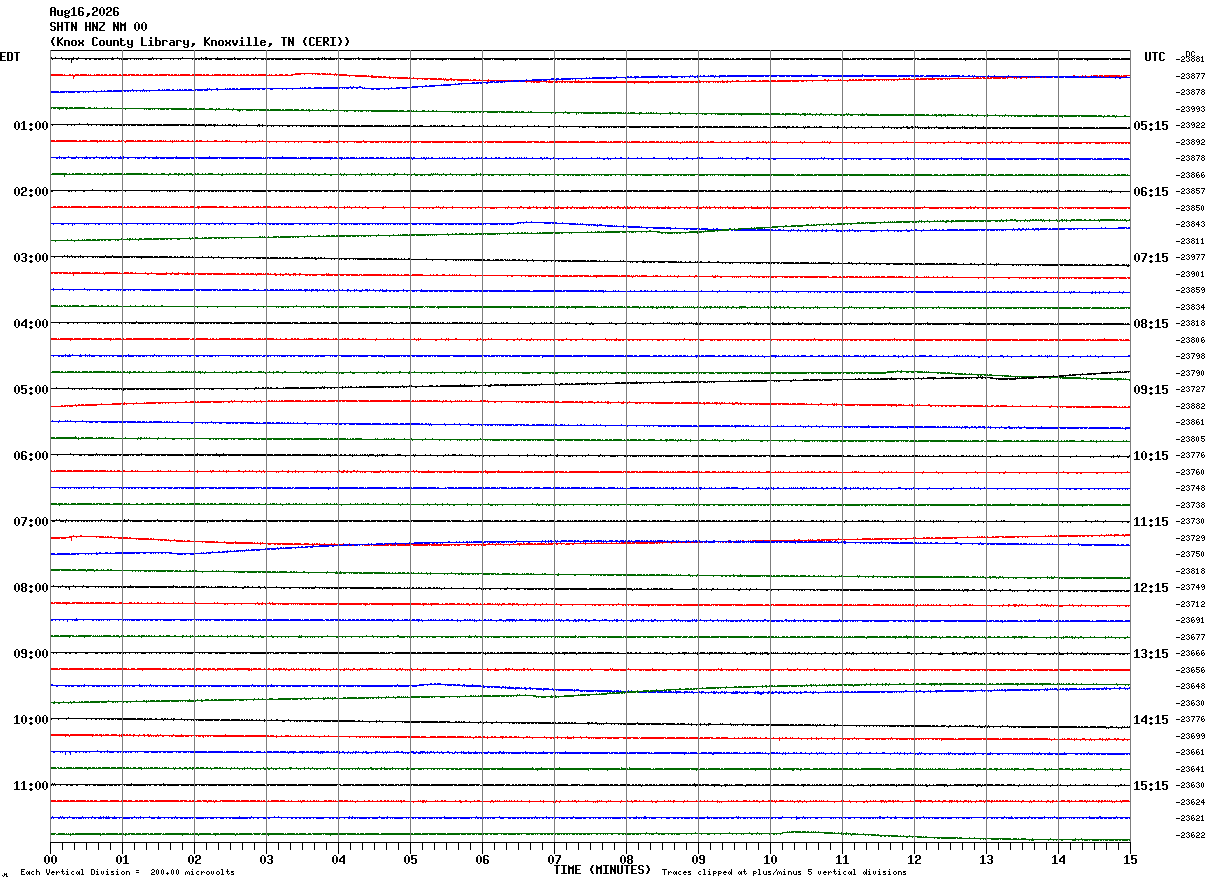Select the 07:00 EDT row label

[31, 522]
